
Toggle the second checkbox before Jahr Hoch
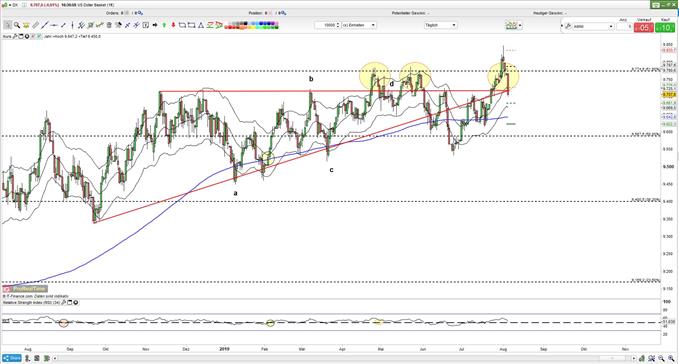pos(39,36)
